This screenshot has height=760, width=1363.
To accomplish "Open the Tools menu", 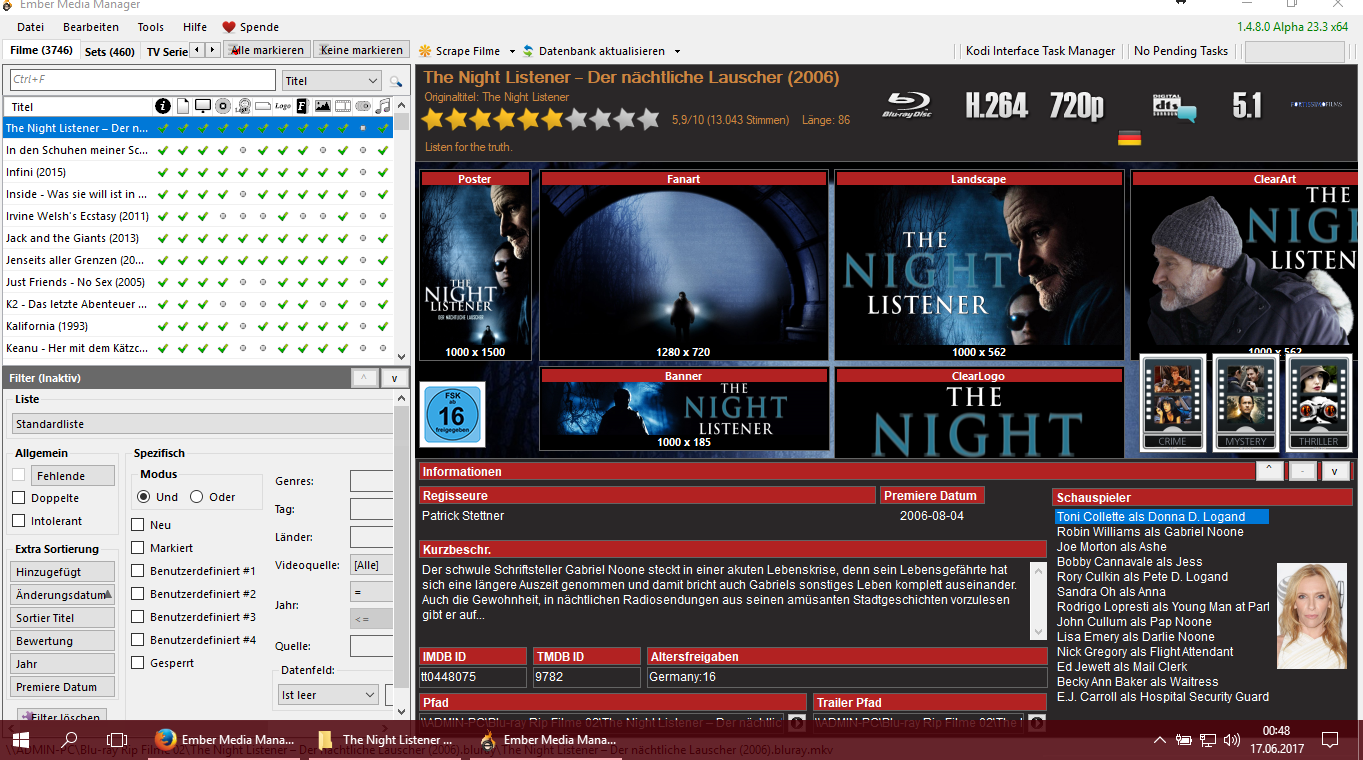I will click(151, 27).
